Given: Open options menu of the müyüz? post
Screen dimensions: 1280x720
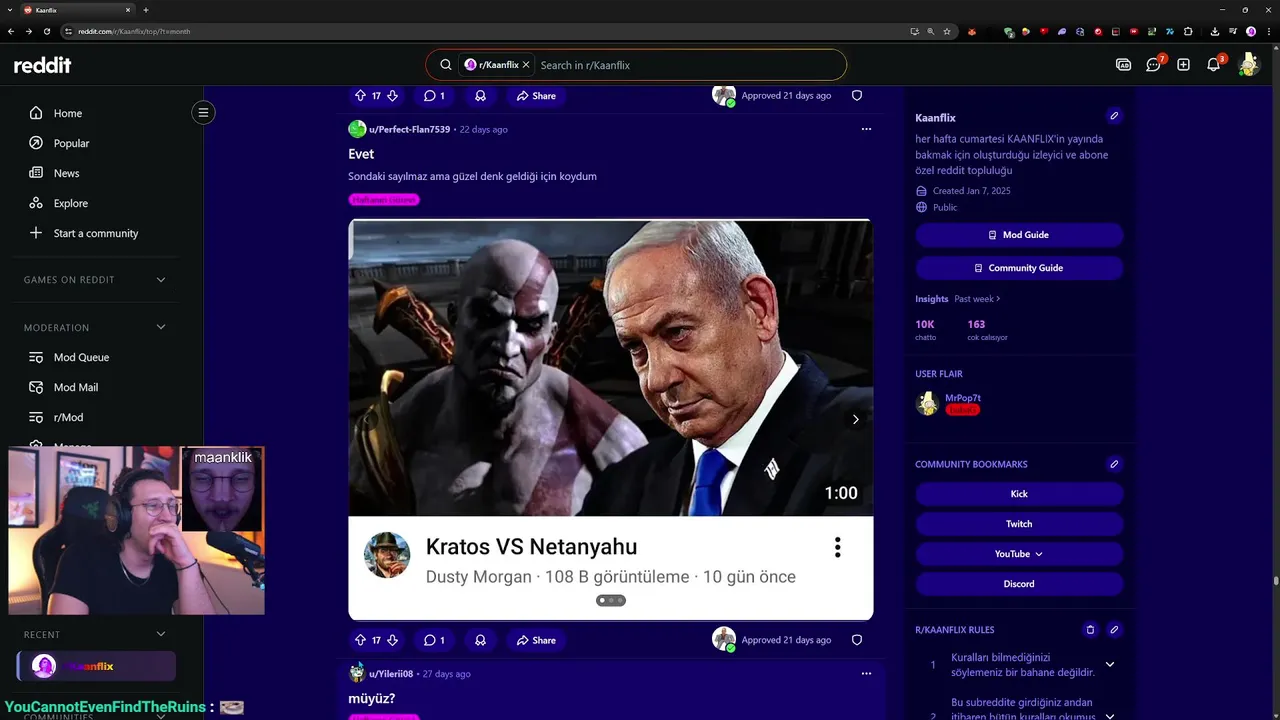Looking at the screenshot, I should 866,674.
